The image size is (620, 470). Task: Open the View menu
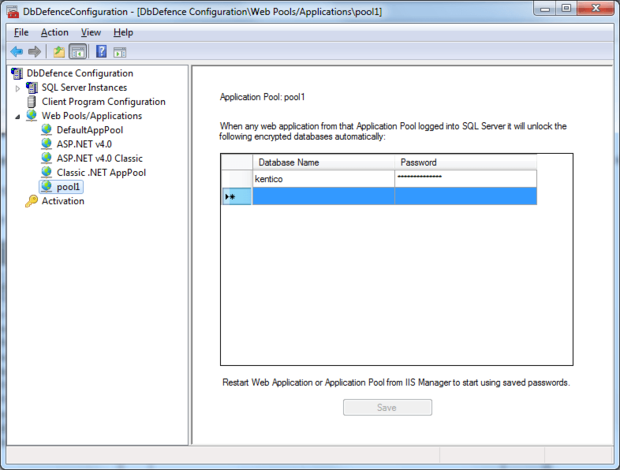(x=90, y=32)
